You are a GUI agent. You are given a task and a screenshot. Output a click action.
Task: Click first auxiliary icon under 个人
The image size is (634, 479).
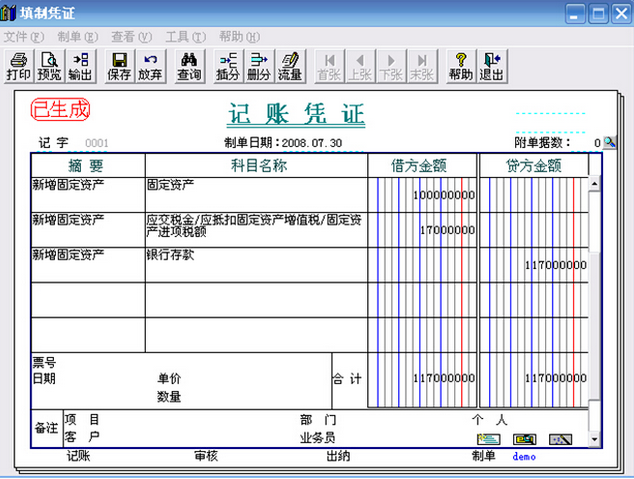pyautogui.click(x=488, y=439)
